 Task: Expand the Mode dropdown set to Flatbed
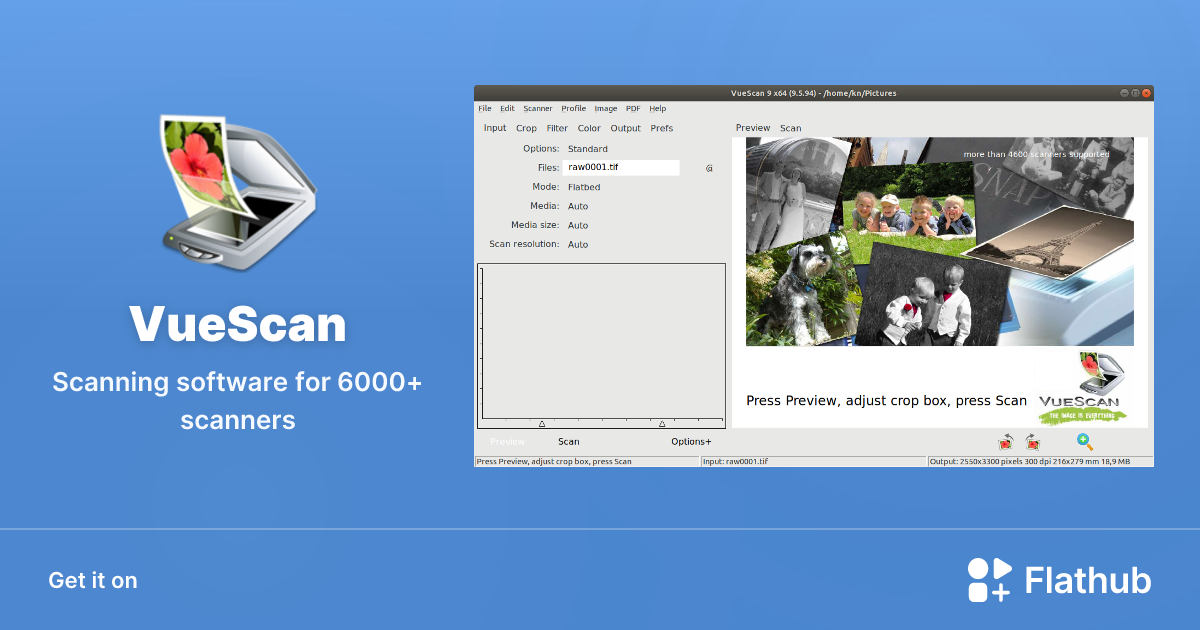pos(584,187)
